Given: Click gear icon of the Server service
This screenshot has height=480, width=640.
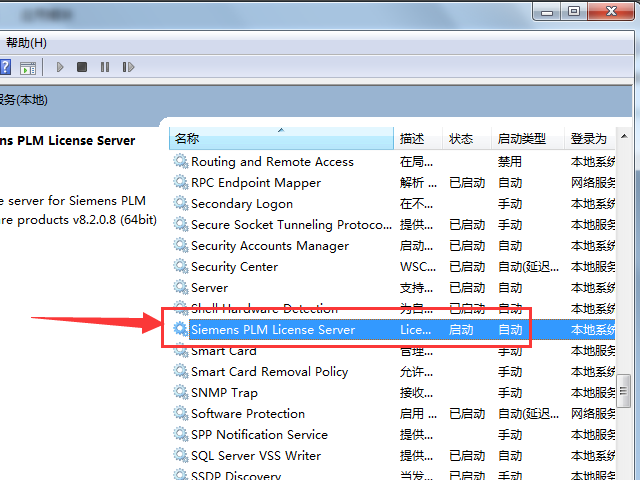Looking at the screenshot, I should (x=180, y=287).
